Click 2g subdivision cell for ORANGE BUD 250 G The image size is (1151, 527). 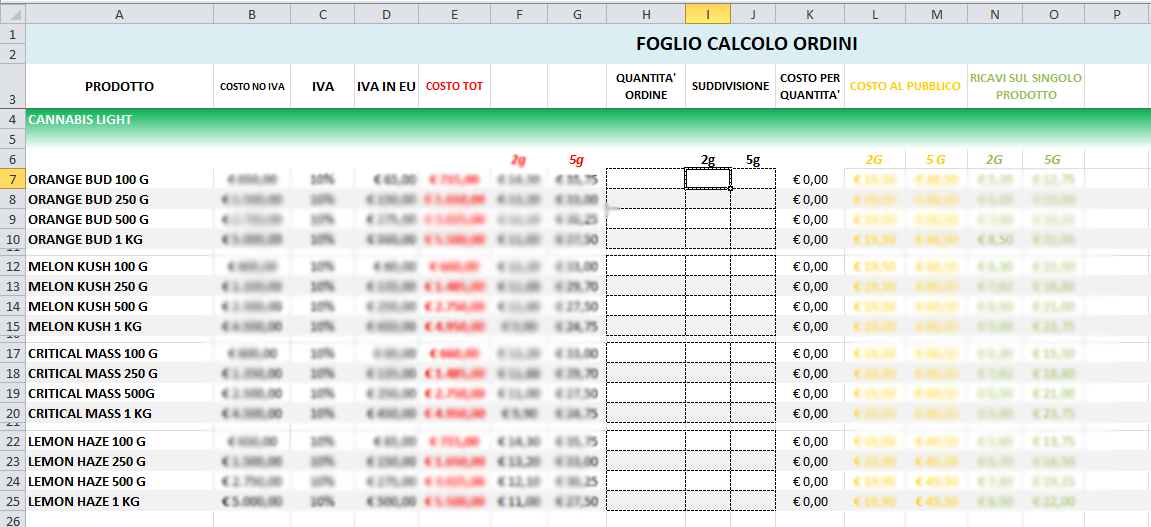pos(708,199)
